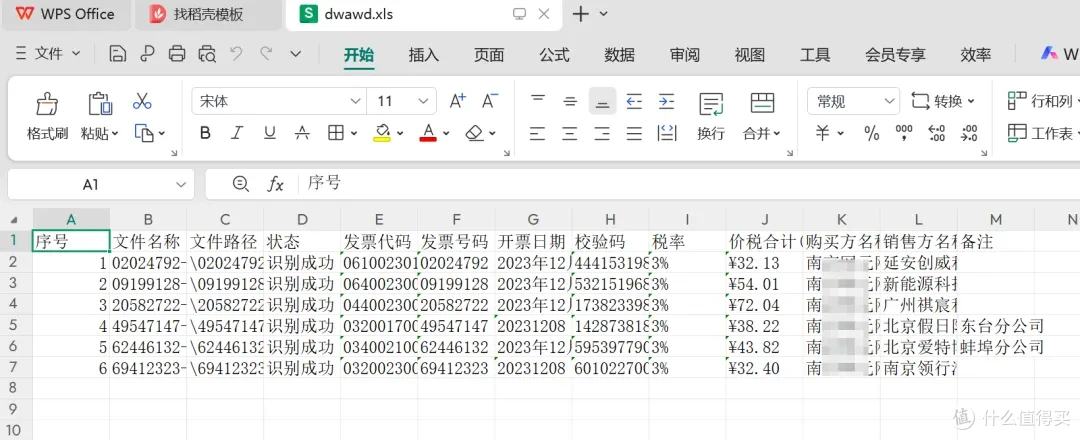Screen dimensions: 1080x440
Task: Click the Redo arrow icon
Action: click(x=266, y=53)
